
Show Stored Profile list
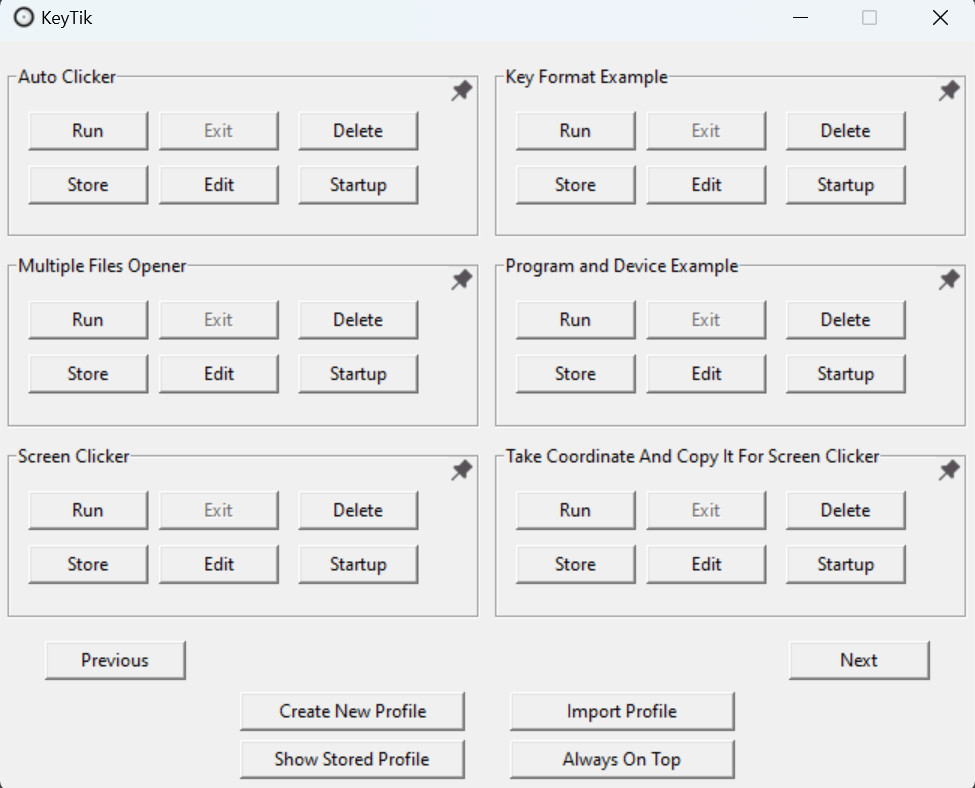coord(352,759)
